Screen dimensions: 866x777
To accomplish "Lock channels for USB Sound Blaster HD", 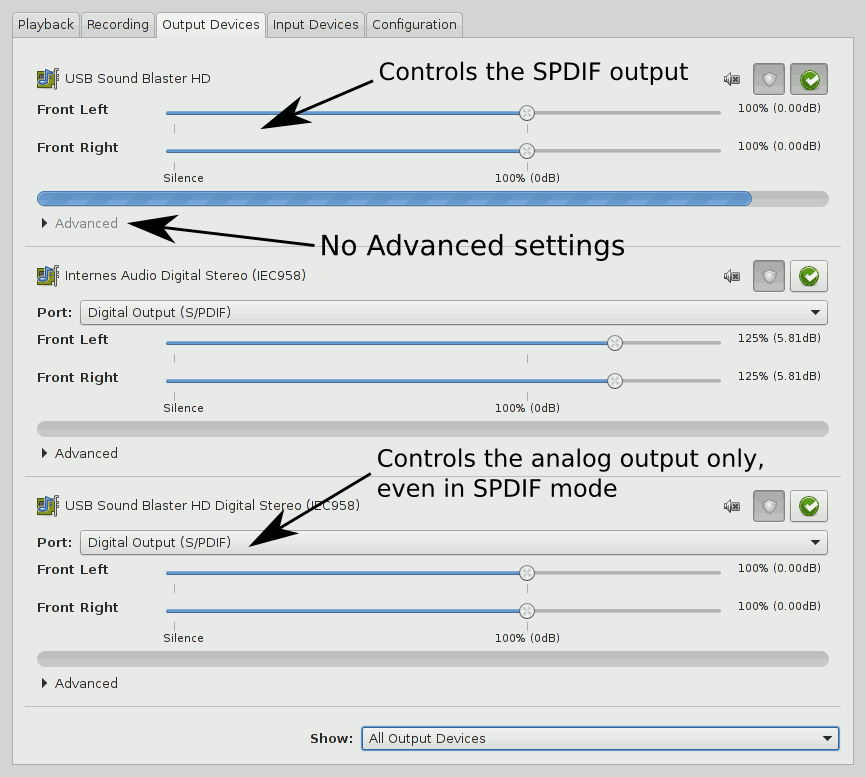I will (x=769, y=79).
